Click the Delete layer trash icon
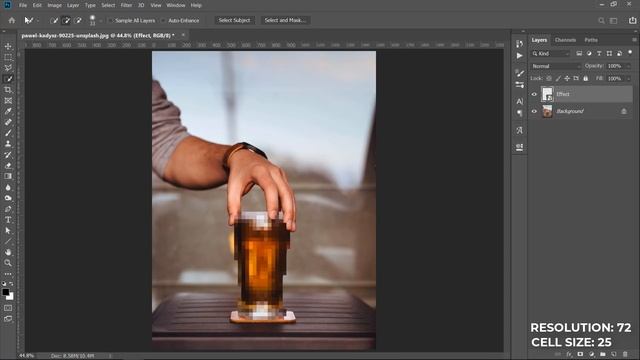Viewport: 640px width, 360px height. 625,354
